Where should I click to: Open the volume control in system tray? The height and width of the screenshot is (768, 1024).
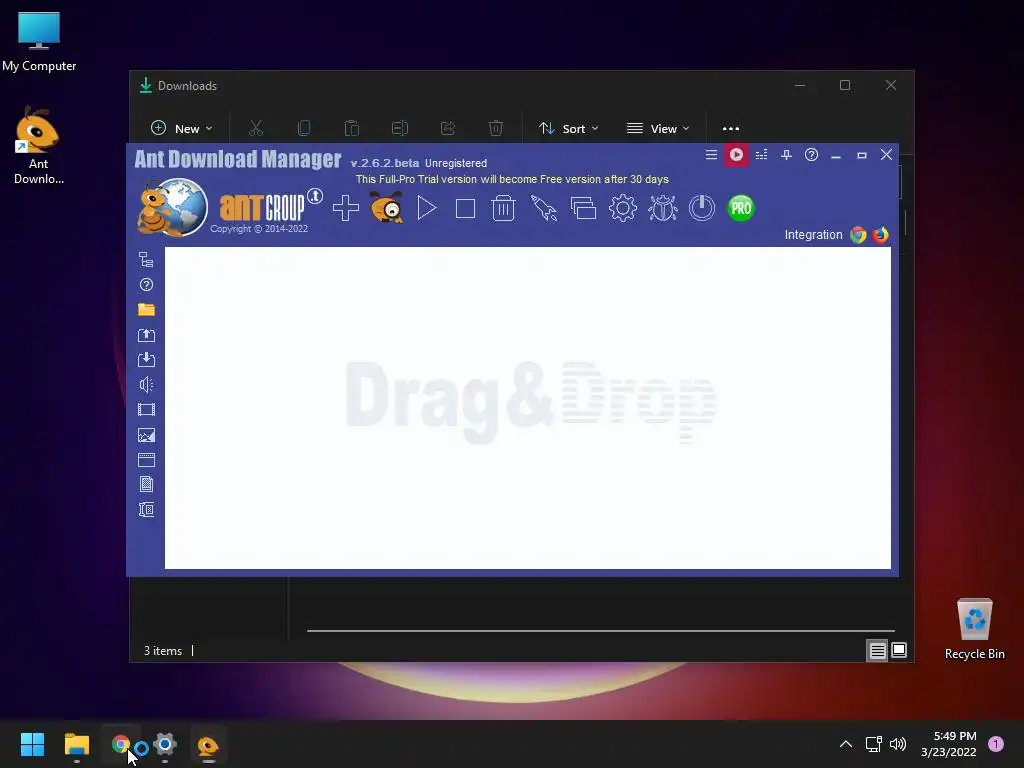pos(898,744)
